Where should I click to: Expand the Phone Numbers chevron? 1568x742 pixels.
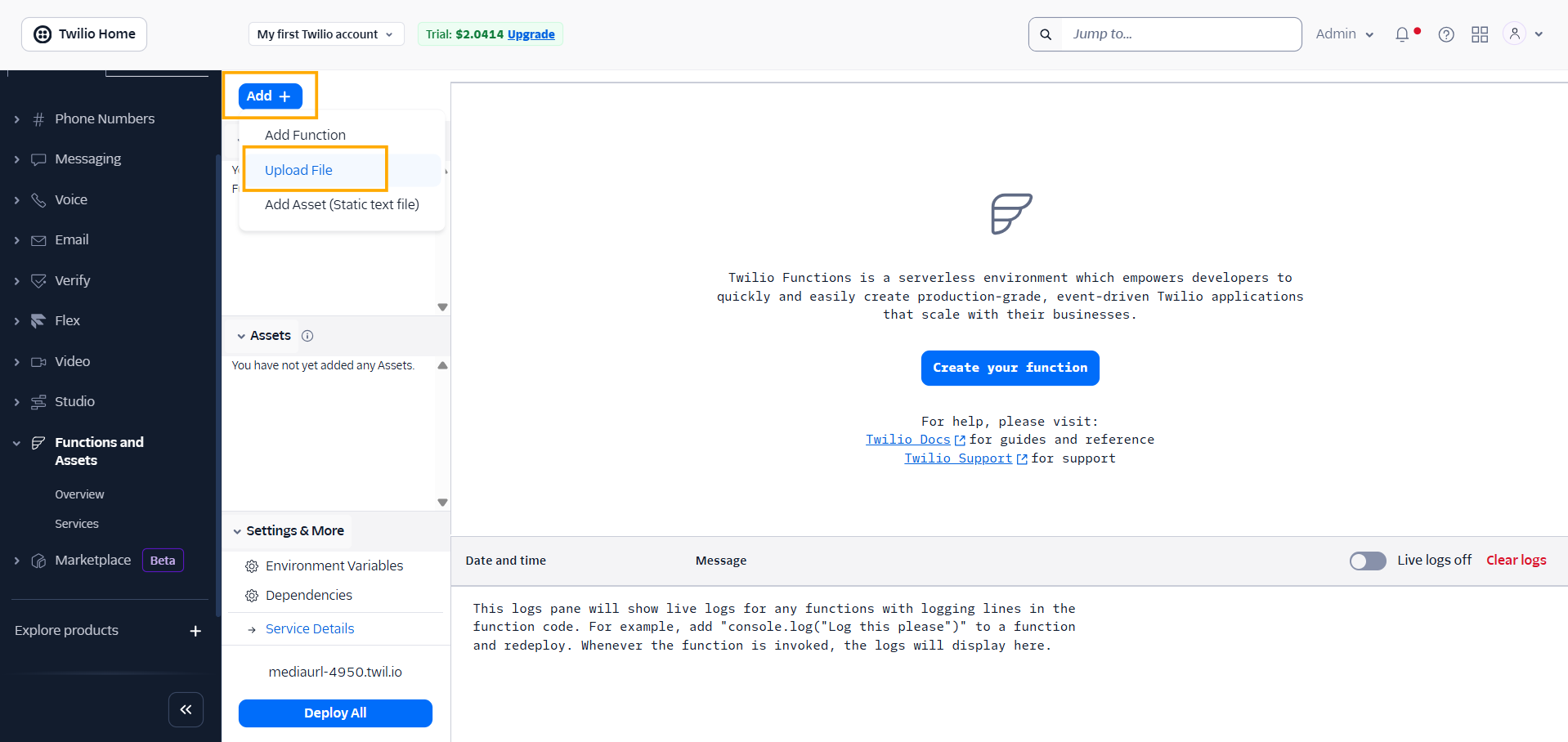click(x=16, y=119)
